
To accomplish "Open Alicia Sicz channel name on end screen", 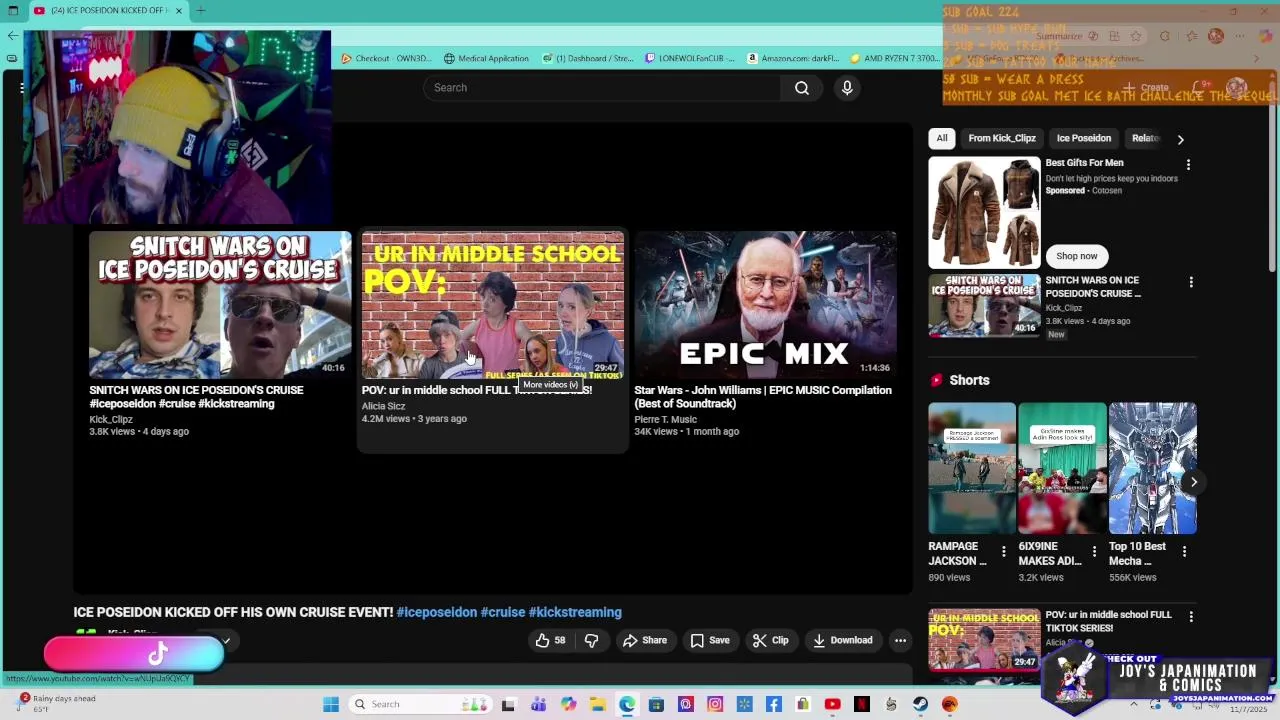I will (x=383, y=406).
